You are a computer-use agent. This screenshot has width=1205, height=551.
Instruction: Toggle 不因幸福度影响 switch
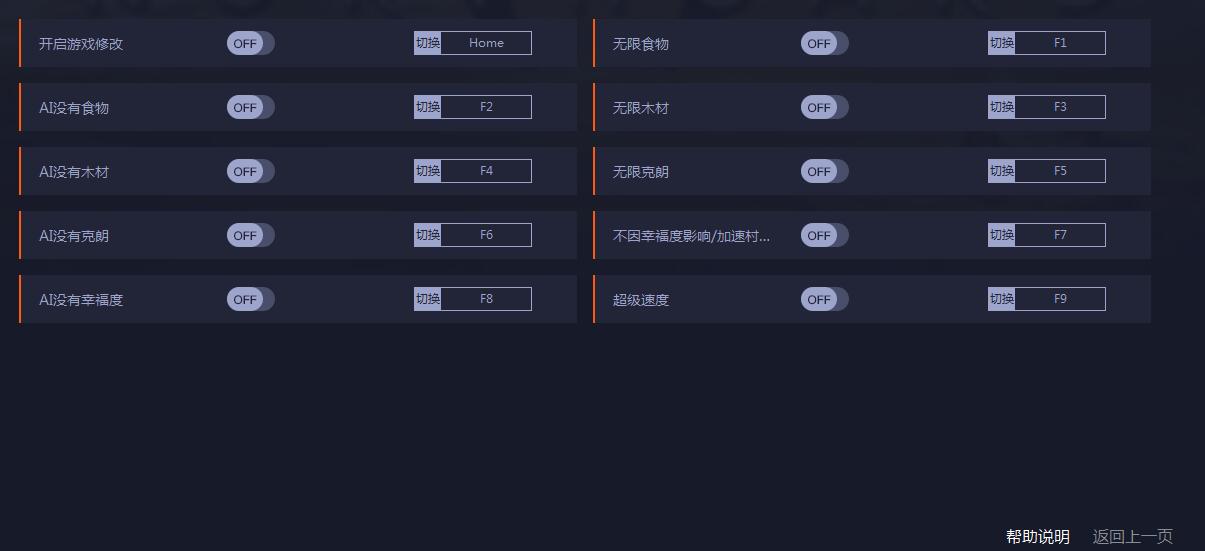point(824,235)
